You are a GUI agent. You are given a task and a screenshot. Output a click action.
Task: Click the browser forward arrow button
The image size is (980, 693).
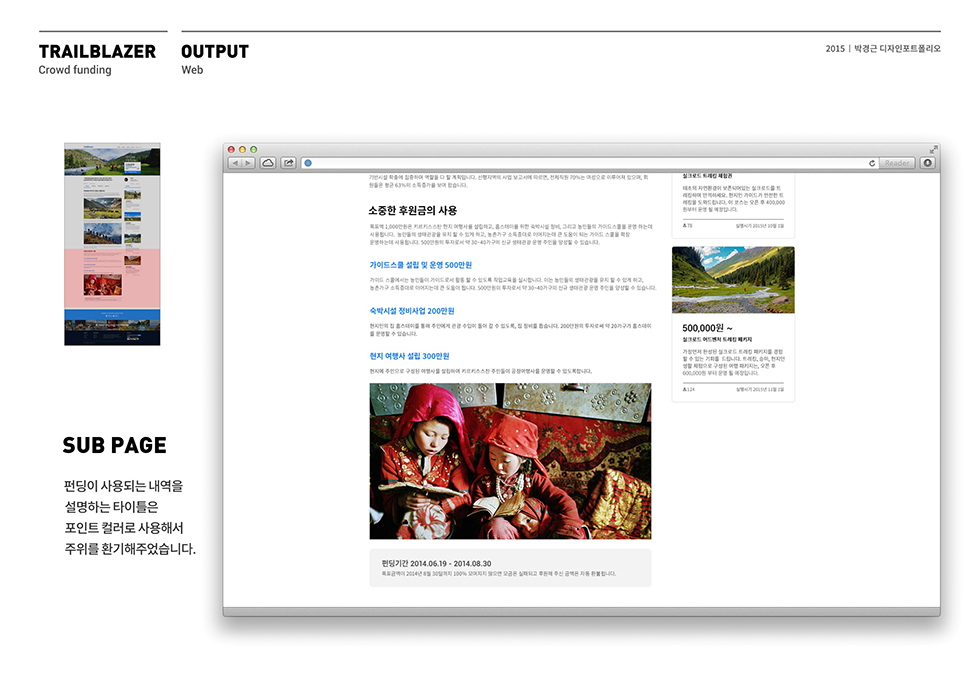[x=248, y=163]
